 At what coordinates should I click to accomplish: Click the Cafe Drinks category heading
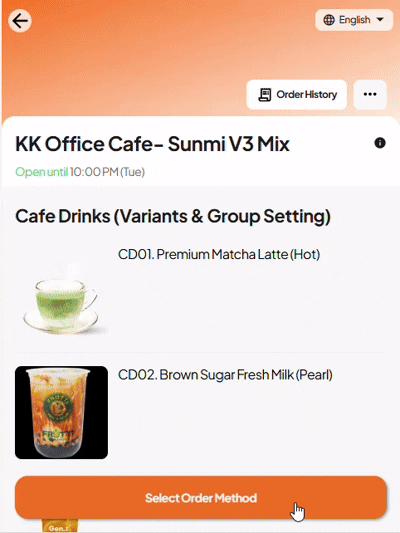[173, 217]
